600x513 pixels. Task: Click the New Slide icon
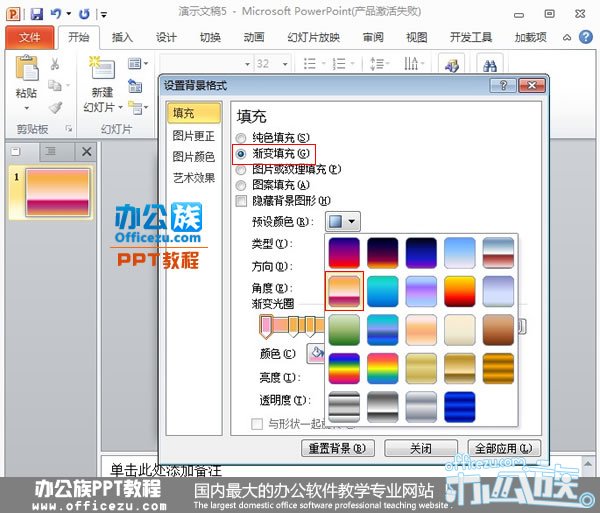point(102,69)
